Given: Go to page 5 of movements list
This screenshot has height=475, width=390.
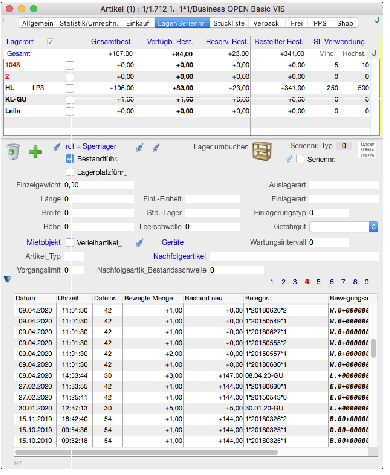Looking at the screenshot, I should click(x=319, y=282).
